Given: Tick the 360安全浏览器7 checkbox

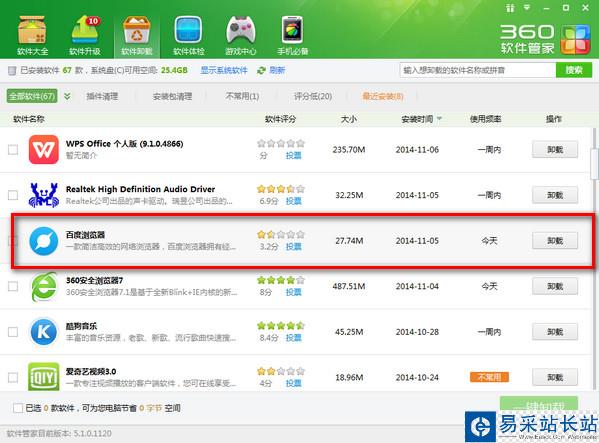Looking at the screenshot, I should pos(13,286).
